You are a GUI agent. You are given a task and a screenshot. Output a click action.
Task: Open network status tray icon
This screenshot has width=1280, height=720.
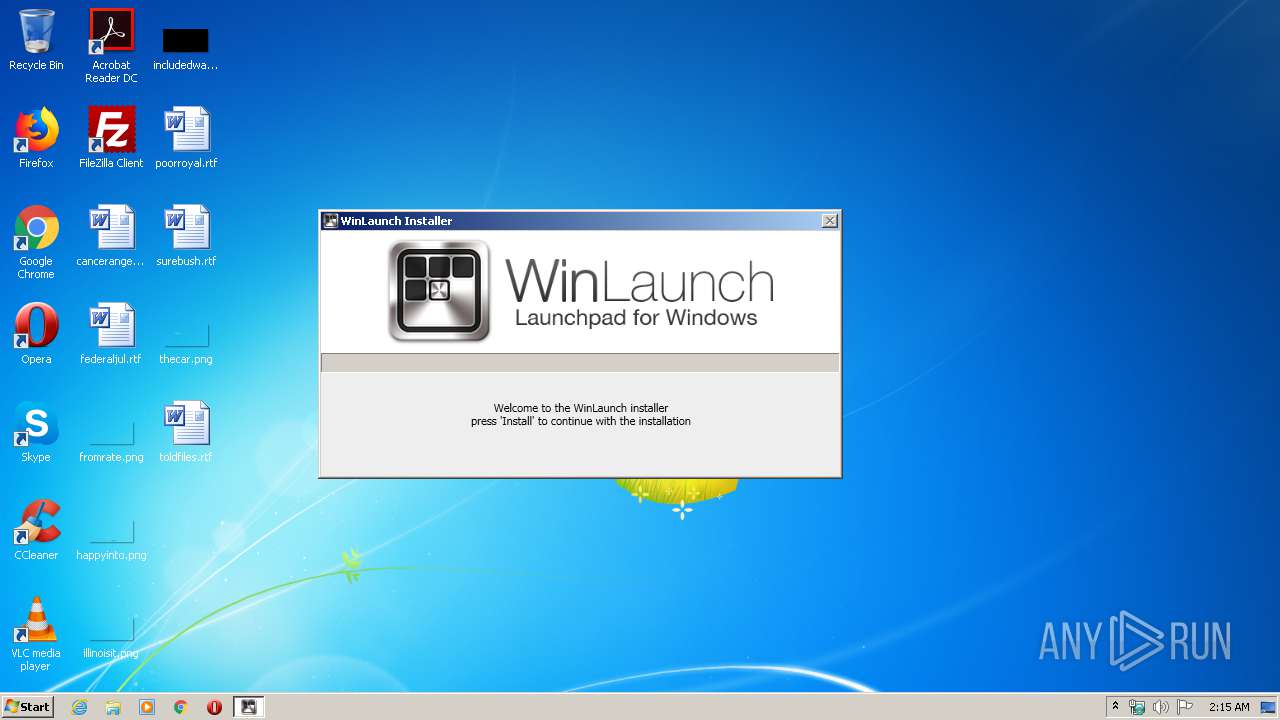click(x=1137, y=707)
